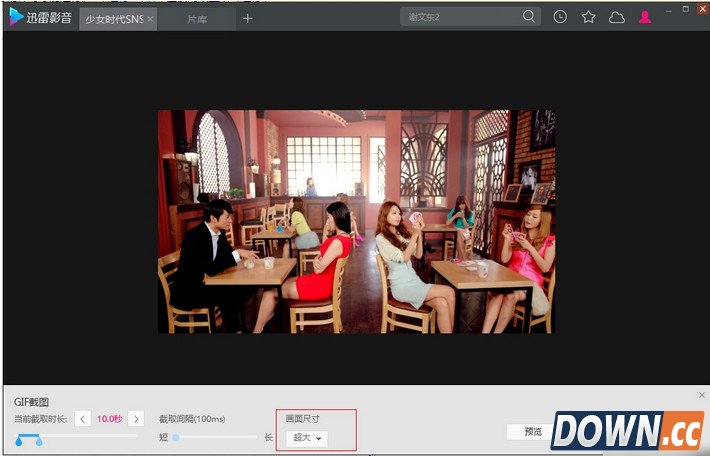Click the video frame in the player
710x456 pixels.
[355, 221]
